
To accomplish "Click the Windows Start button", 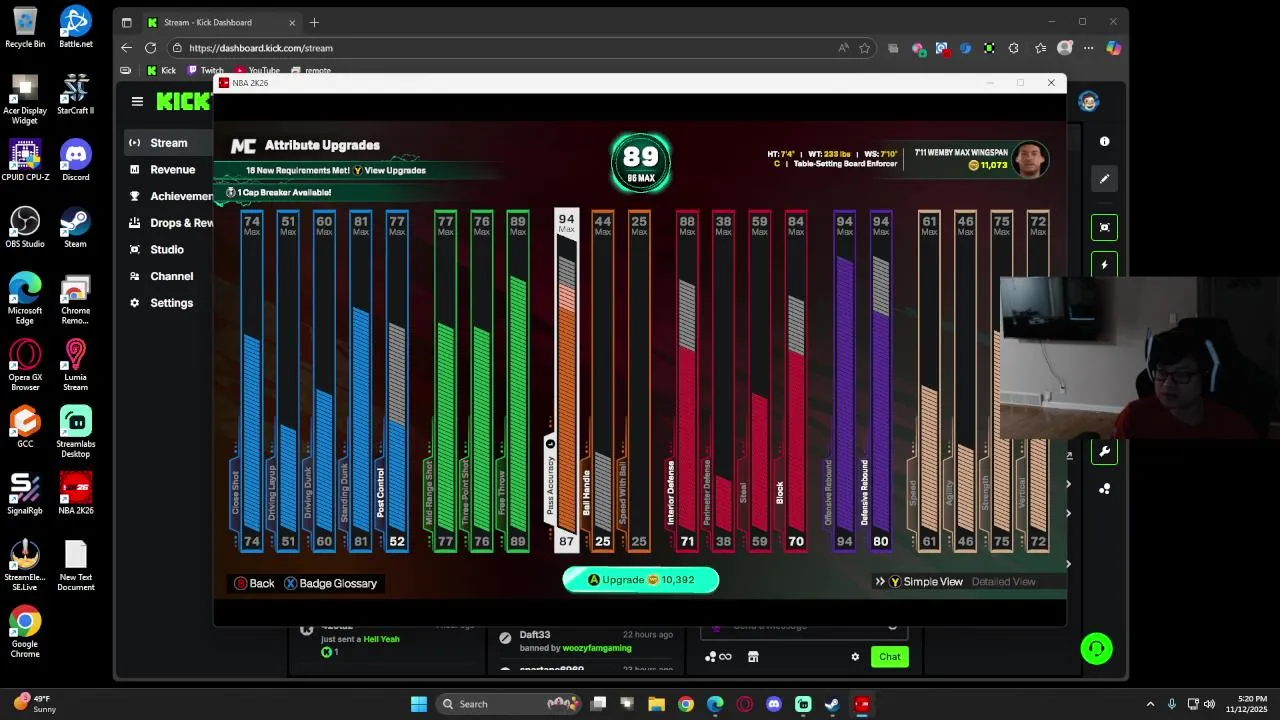I will (x=419, y=704).
